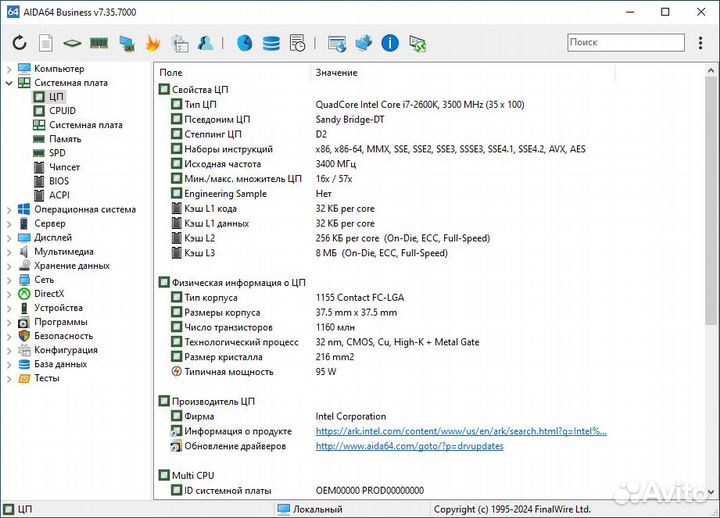Click the blue database stack icon
720x518 pixels.
(x=271, y=44)
